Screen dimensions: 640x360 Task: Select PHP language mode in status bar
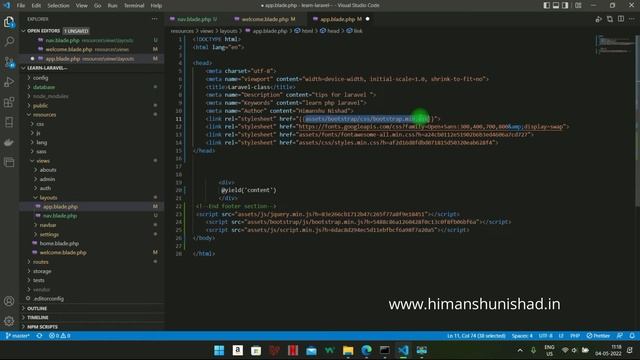[575, 336]
